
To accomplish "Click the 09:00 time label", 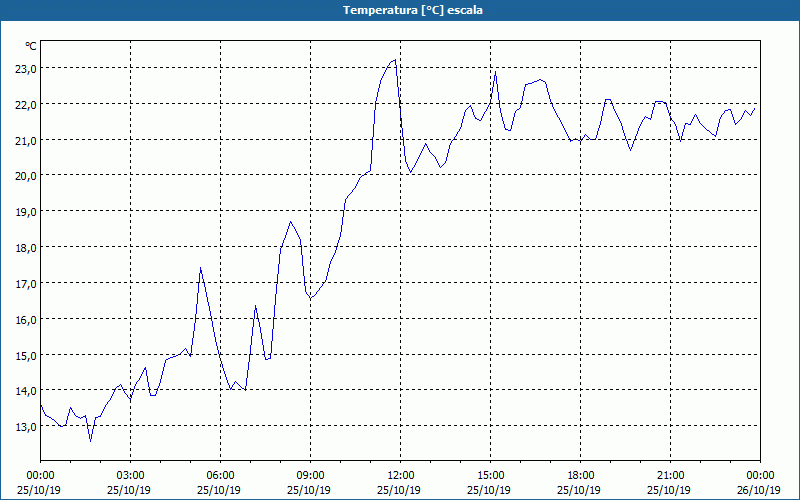I will point(310,476).
